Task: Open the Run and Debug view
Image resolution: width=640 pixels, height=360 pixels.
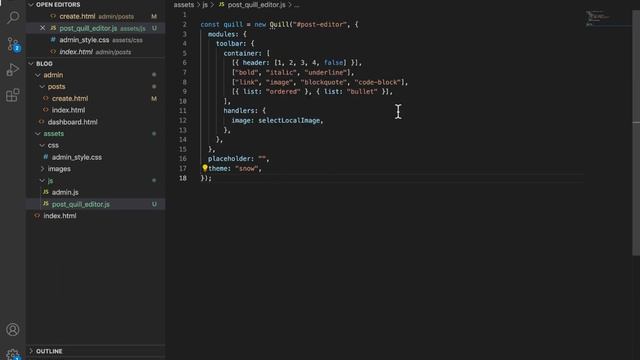Action: click(x=13, y=70)
